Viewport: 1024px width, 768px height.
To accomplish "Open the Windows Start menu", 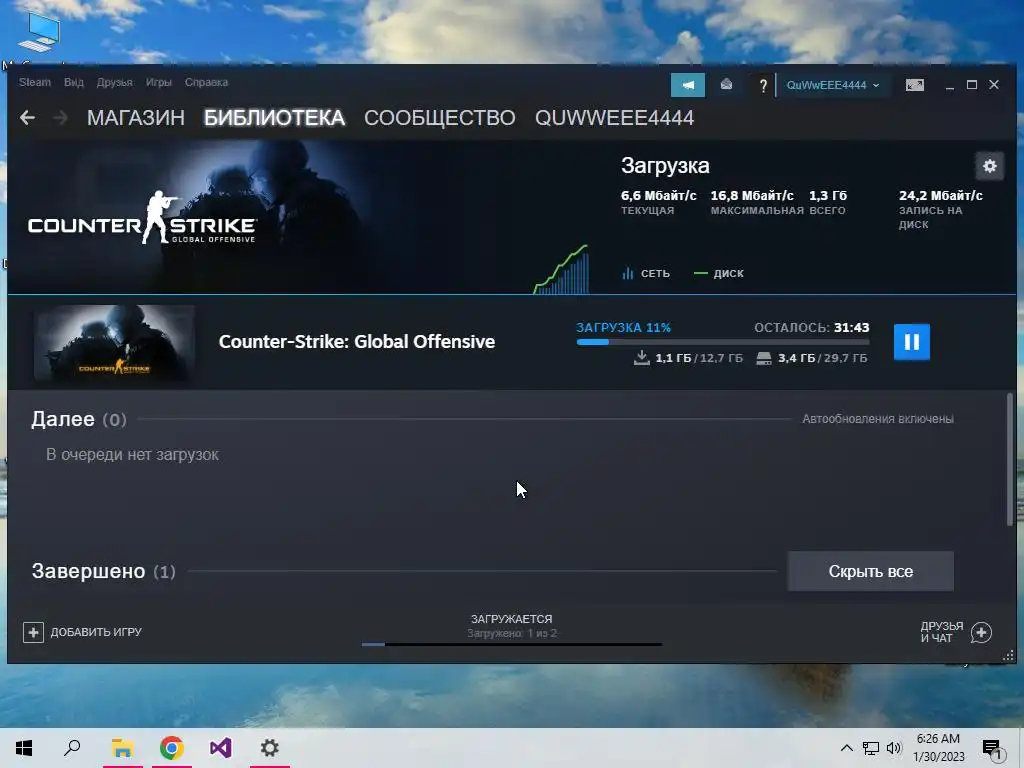I will (24, 748).
